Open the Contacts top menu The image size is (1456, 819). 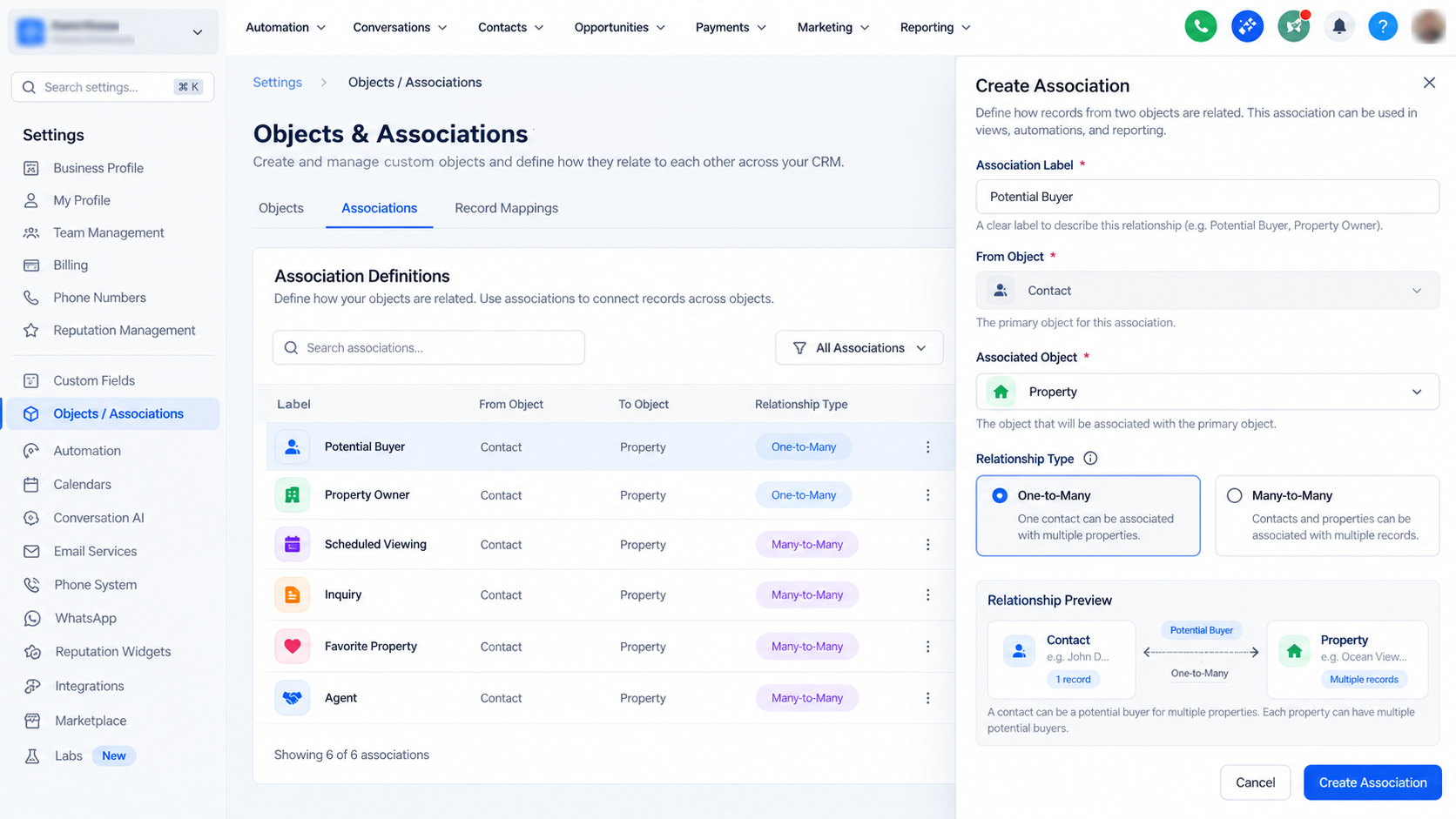coord(511,28)
